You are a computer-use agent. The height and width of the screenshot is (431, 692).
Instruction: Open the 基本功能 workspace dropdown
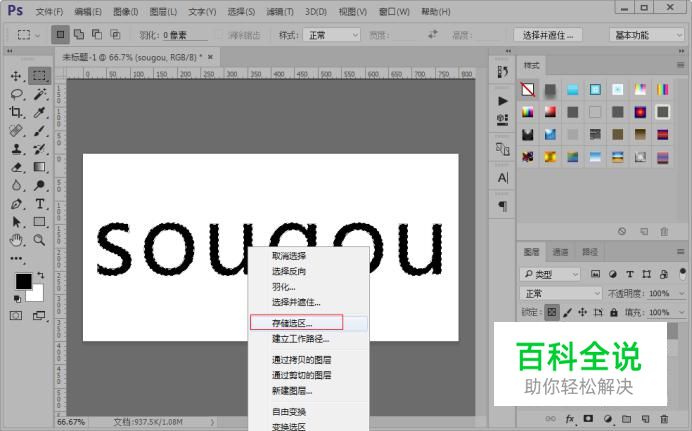pos(647,35)
